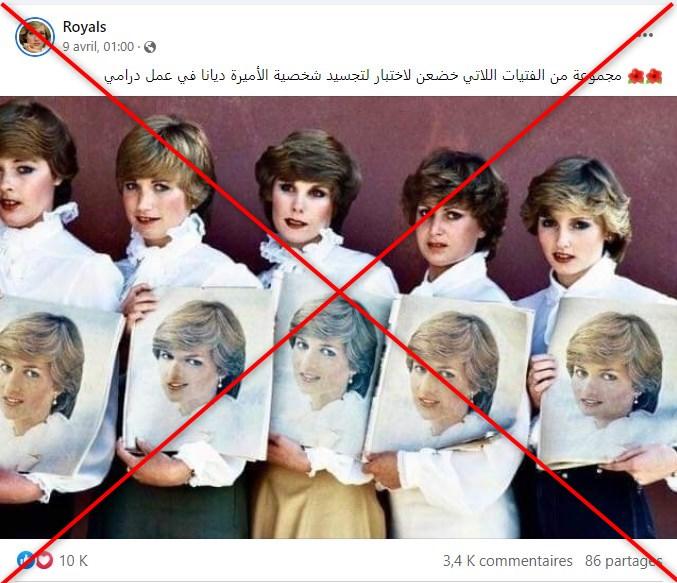The height and width of the screenshot is (583, 677).
Task: View the 86 partages list
Action: pyautogui.click(x=623, y=561)
